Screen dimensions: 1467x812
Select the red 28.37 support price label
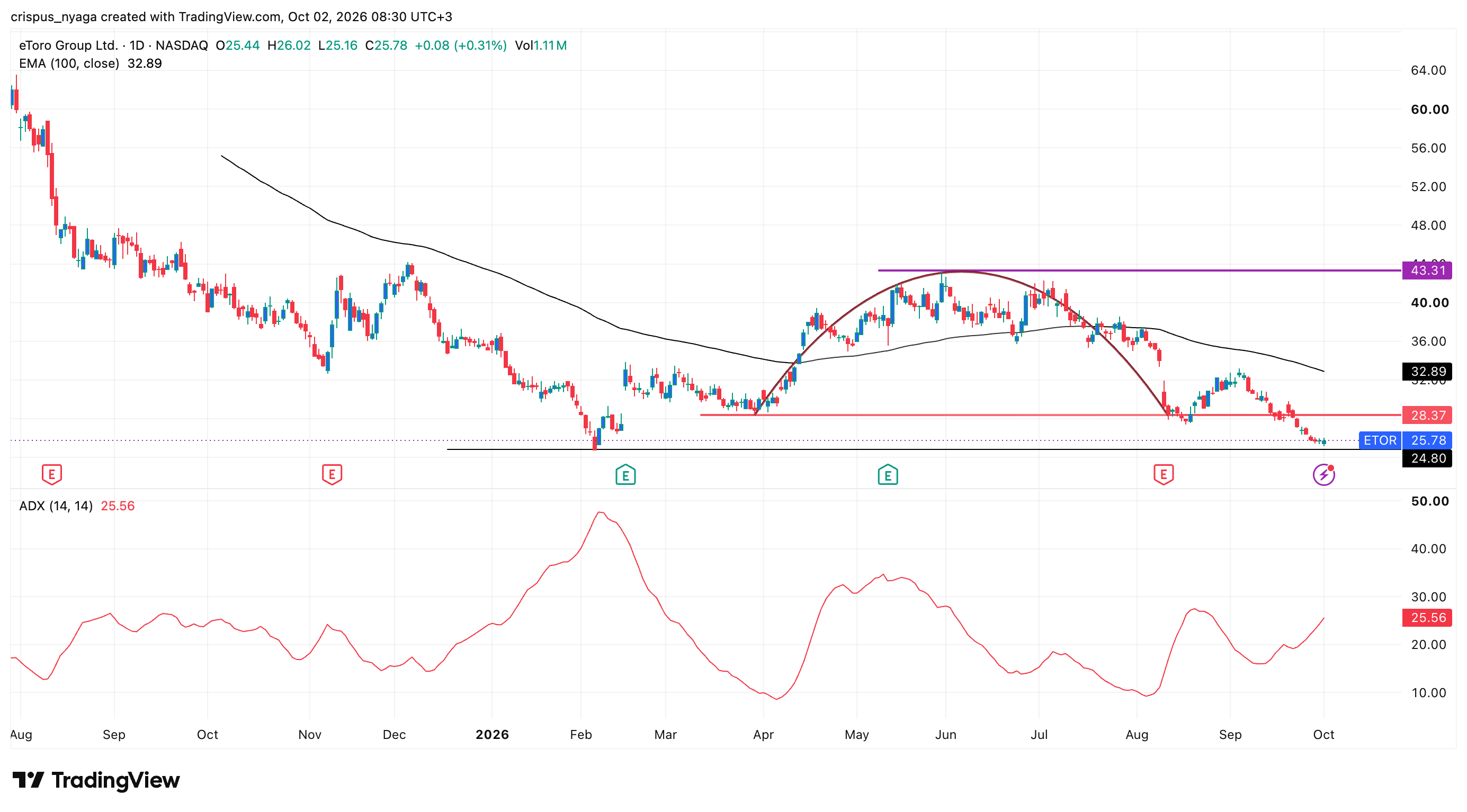click(1427, 416)
